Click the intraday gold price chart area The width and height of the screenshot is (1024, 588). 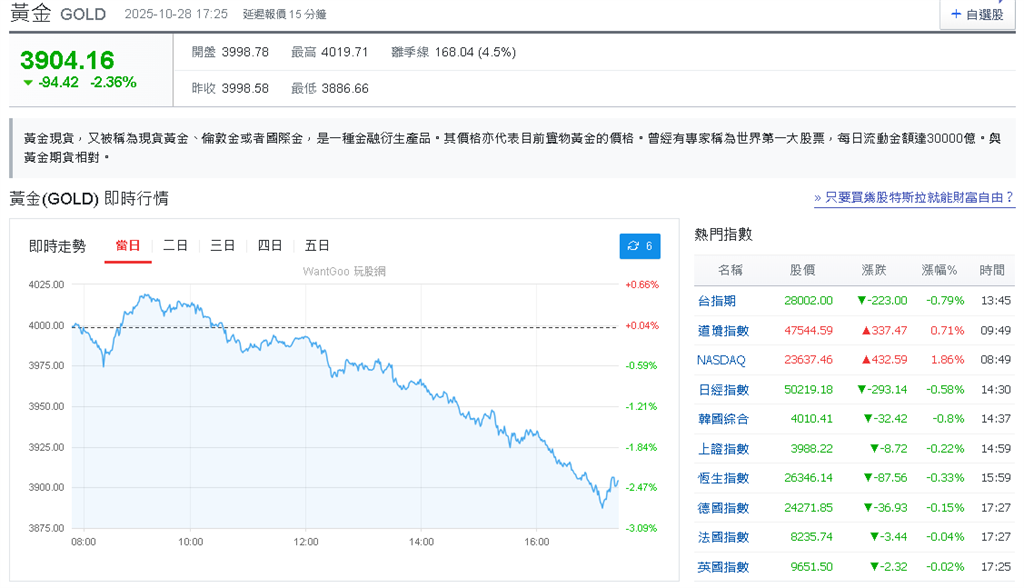pos(350,400)
